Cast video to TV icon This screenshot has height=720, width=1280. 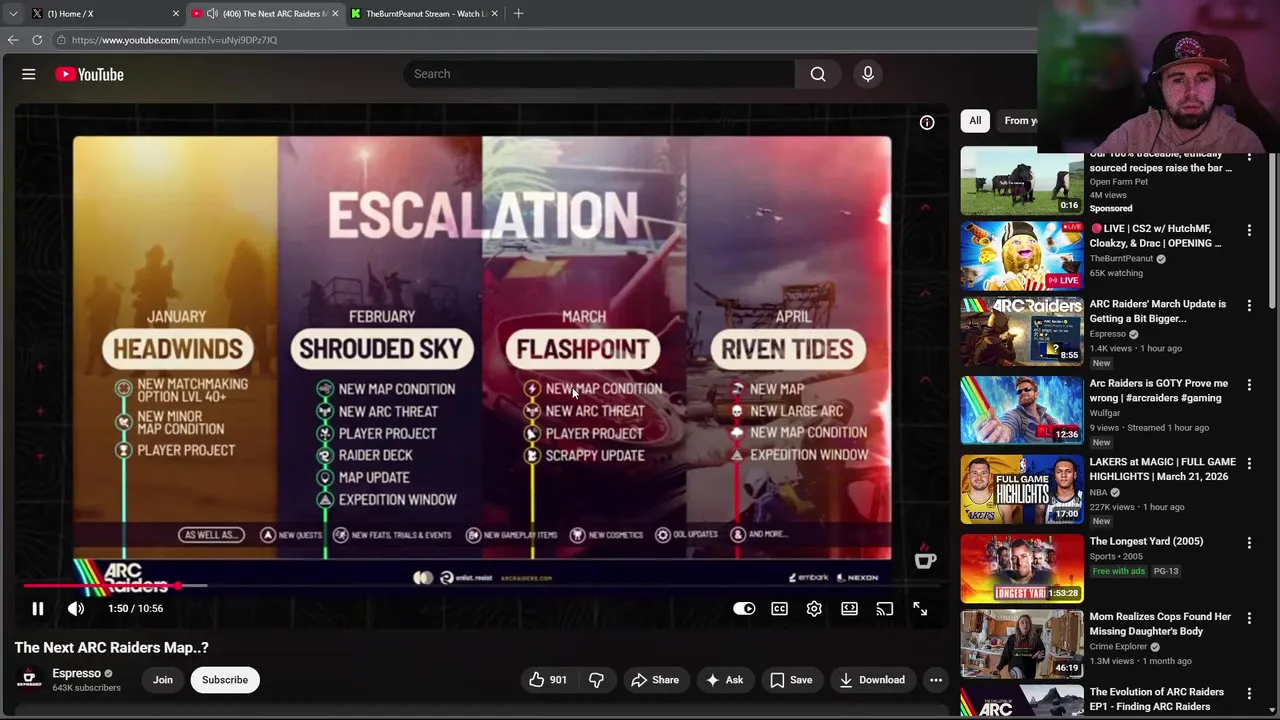click(x=884, y=608)
